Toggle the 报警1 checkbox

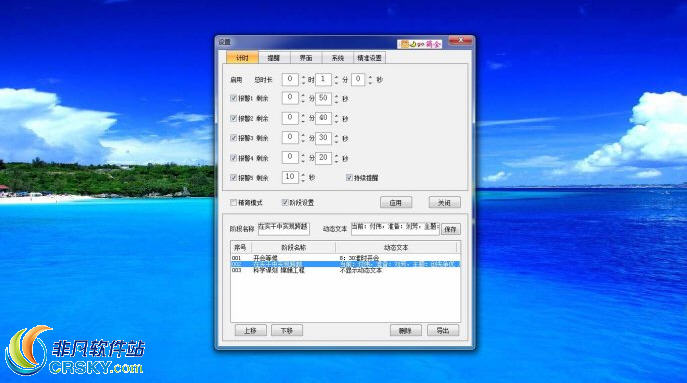(x=234, y=99)
